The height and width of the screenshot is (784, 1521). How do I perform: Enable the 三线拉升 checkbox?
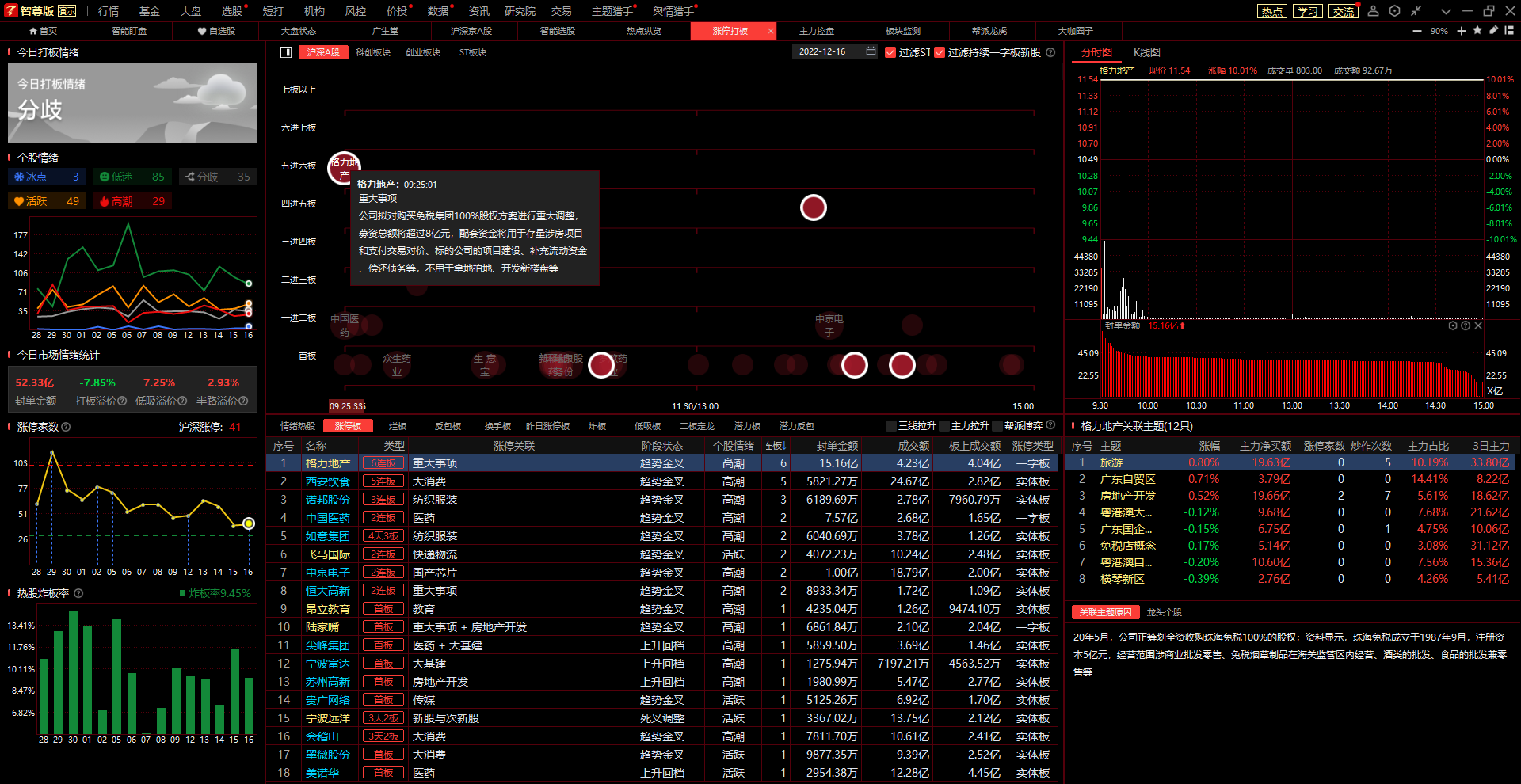coord(891,426)
